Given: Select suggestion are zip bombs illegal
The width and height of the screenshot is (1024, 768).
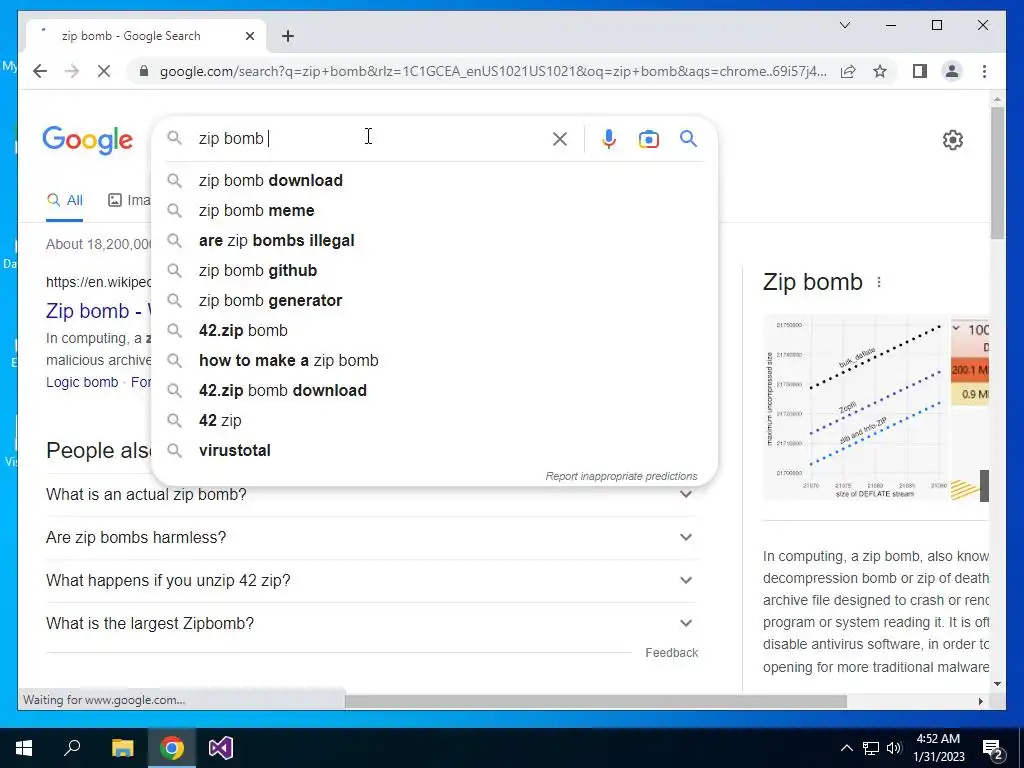Looking at the screenshot, I should point(434,240).
